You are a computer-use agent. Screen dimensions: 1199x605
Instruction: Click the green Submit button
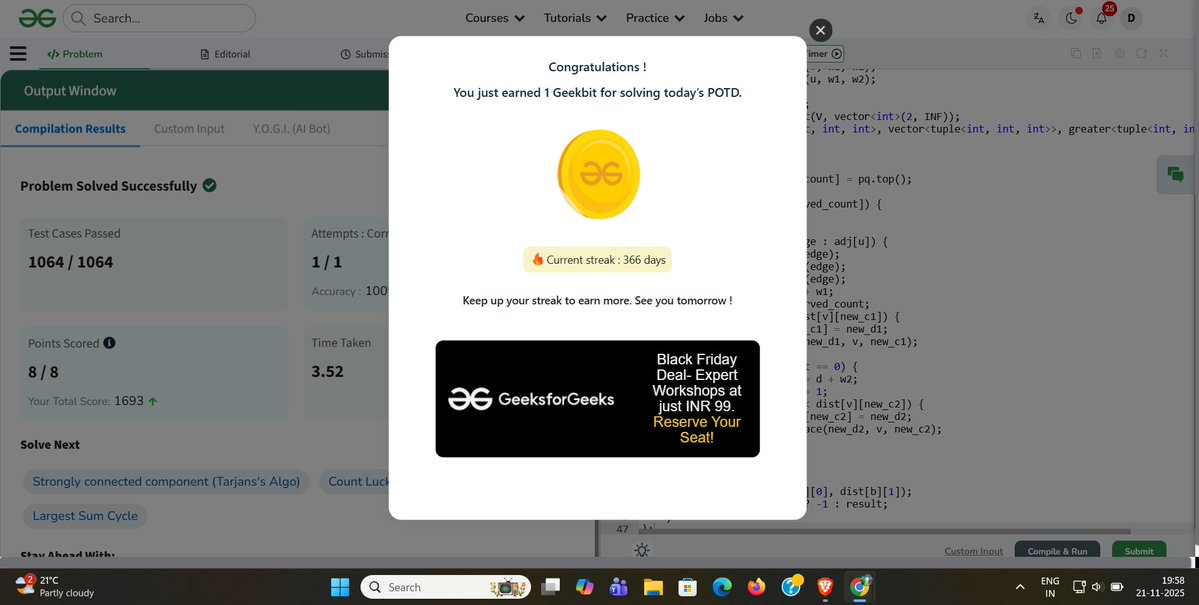pyautogui.click(x=1137, y=550)
